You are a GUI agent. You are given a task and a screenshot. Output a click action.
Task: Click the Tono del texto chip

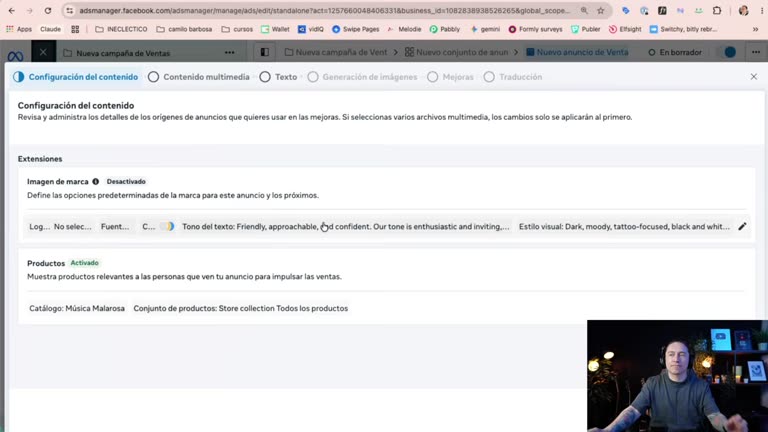pyautogui.click(x=345, y=226)
